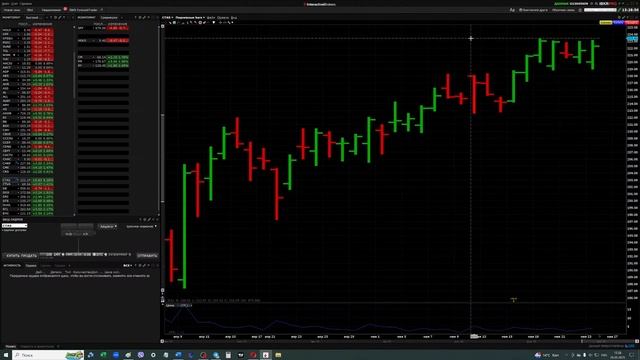The image size is (640, 360).
Task: Open the ВСЕ filter dropdown in activity panel
Action: click(127, 265)
